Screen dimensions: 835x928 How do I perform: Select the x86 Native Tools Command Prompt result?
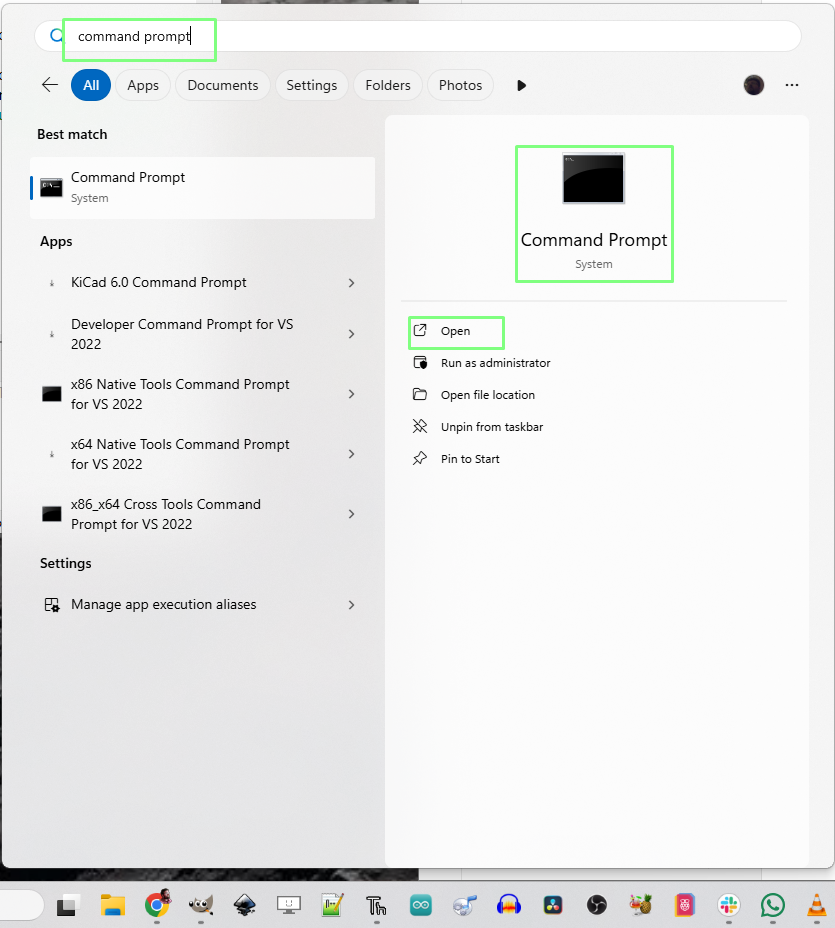pos(202,394)
